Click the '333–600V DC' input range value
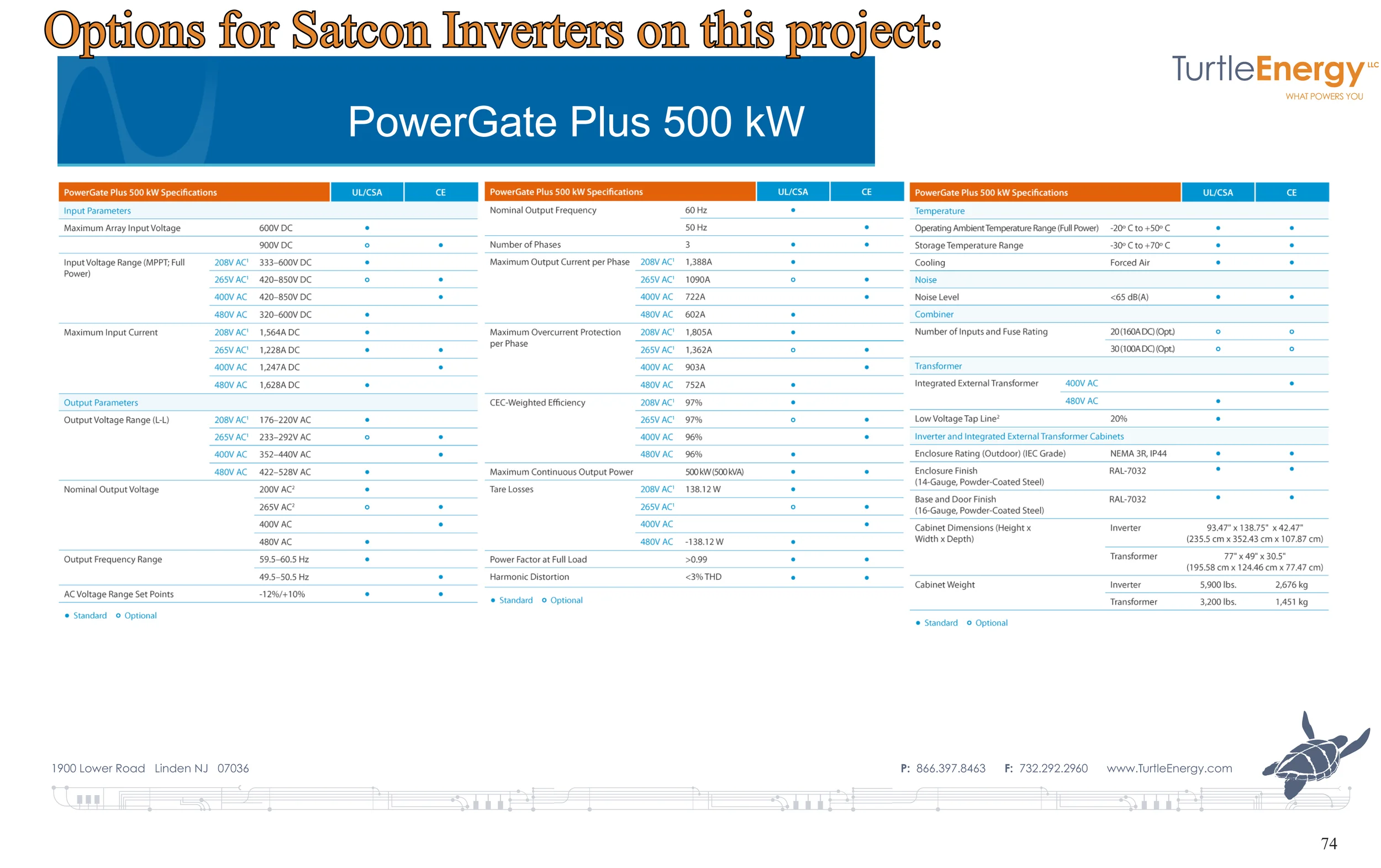The height and width of the screenshot is (868, 1381). [x=285, y=263]
